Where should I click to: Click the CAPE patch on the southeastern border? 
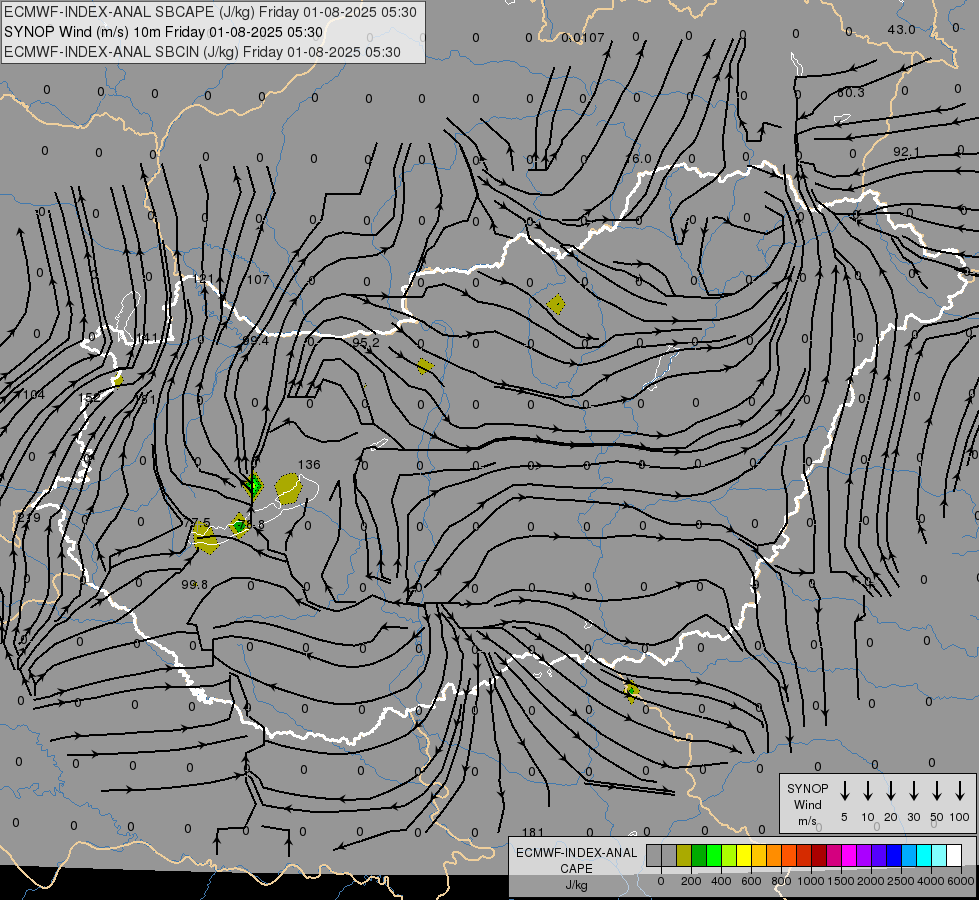pyautogui.click(x=631, y=691)
